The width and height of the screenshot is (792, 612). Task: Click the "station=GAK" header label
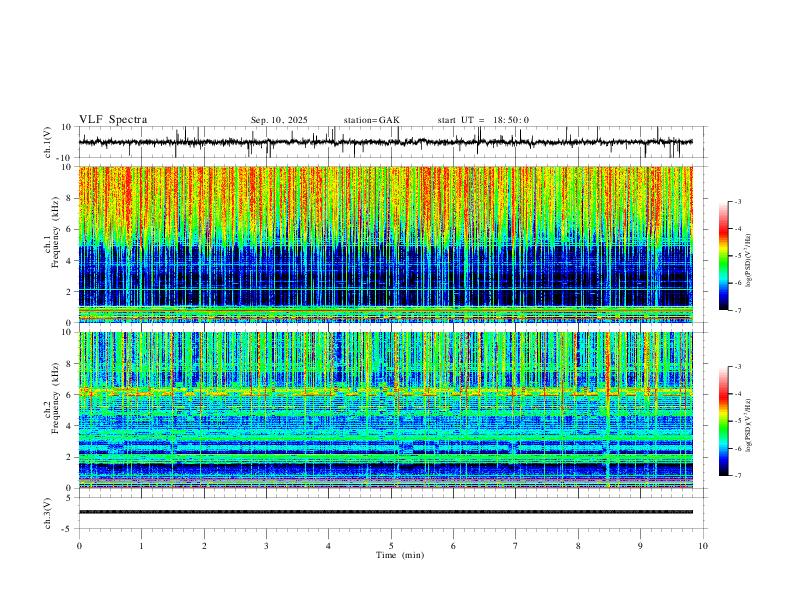[x=371, y=120]
